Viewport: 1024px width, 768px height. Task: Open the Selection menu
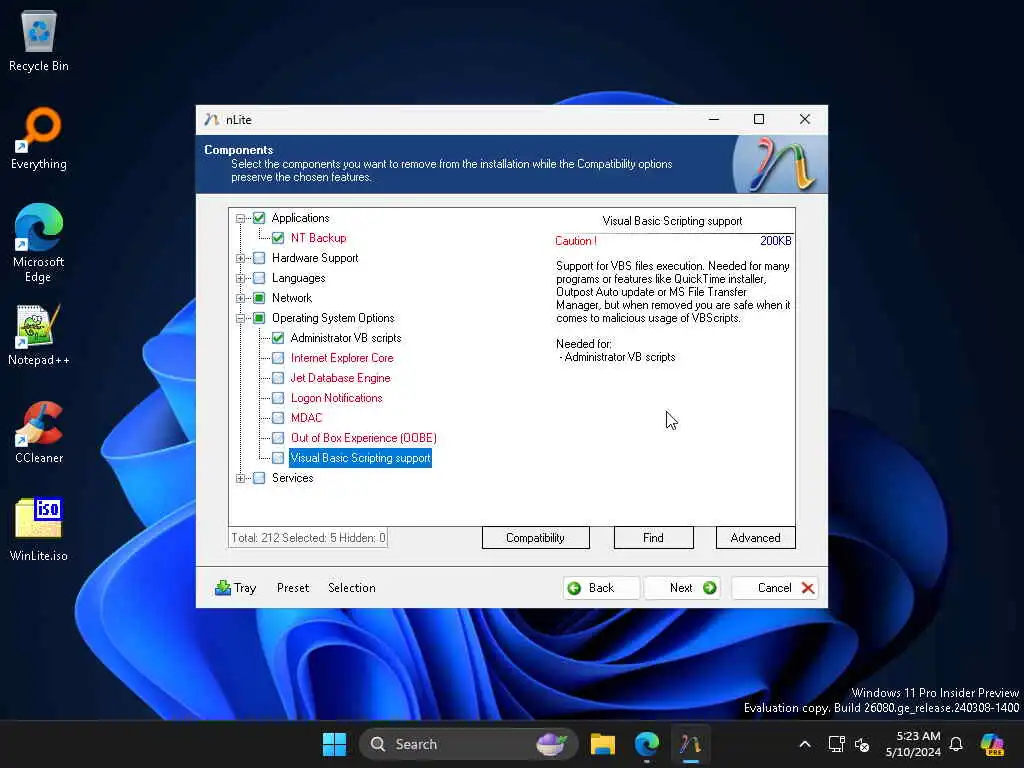tap(351, 588)
